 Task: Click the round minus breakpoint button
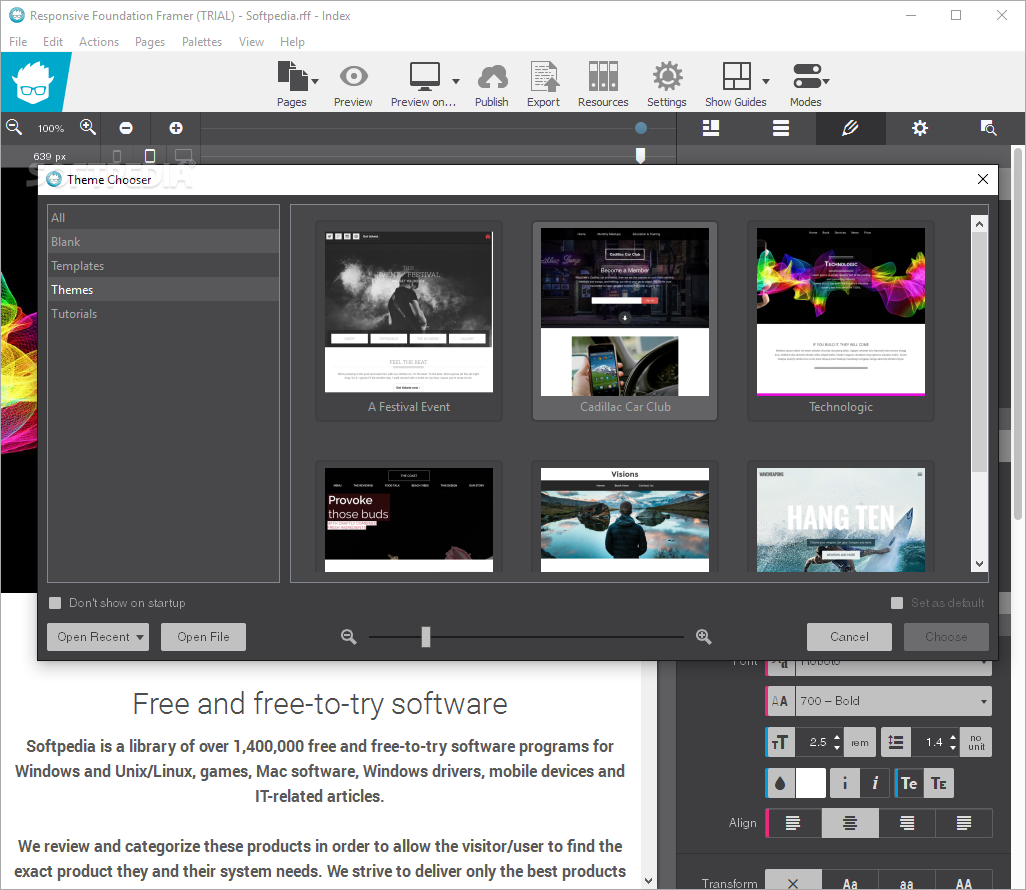pyautogui.click(x=126, y=128)
